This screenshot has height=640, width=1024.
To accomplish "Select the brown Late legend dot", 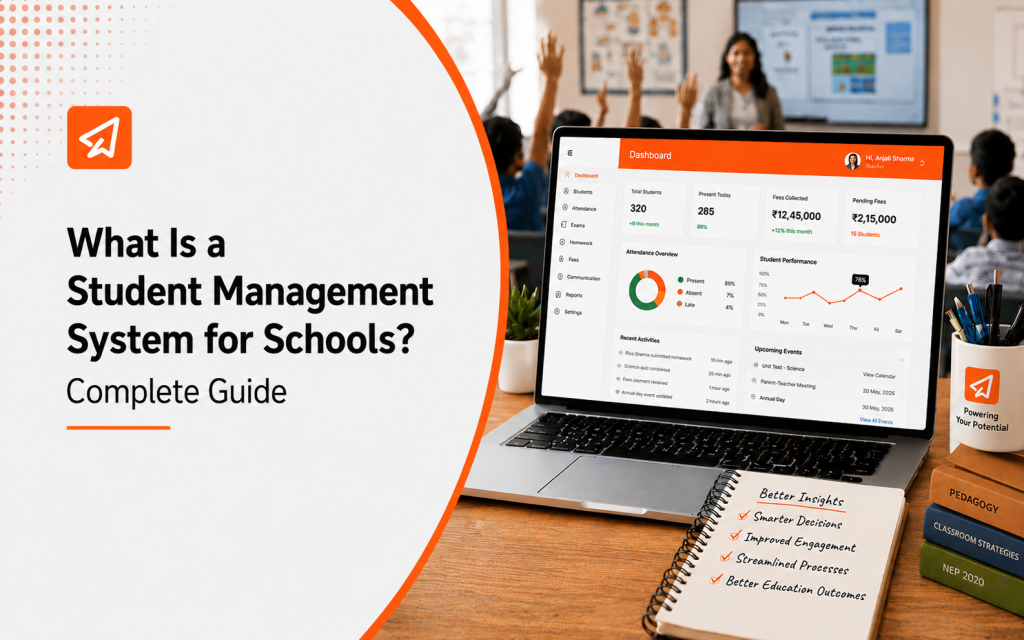I will (x=679, y=304).
